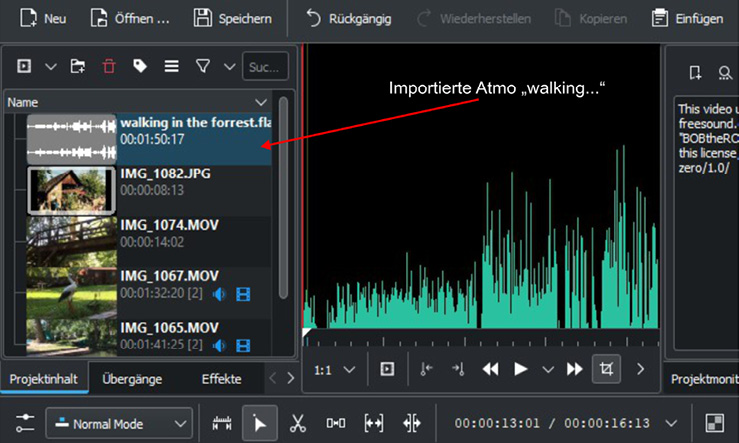The height and width of the screenshot is (443, 739).
Task: Open the filter options dropdown arrow
Action: tap(229, 66)
